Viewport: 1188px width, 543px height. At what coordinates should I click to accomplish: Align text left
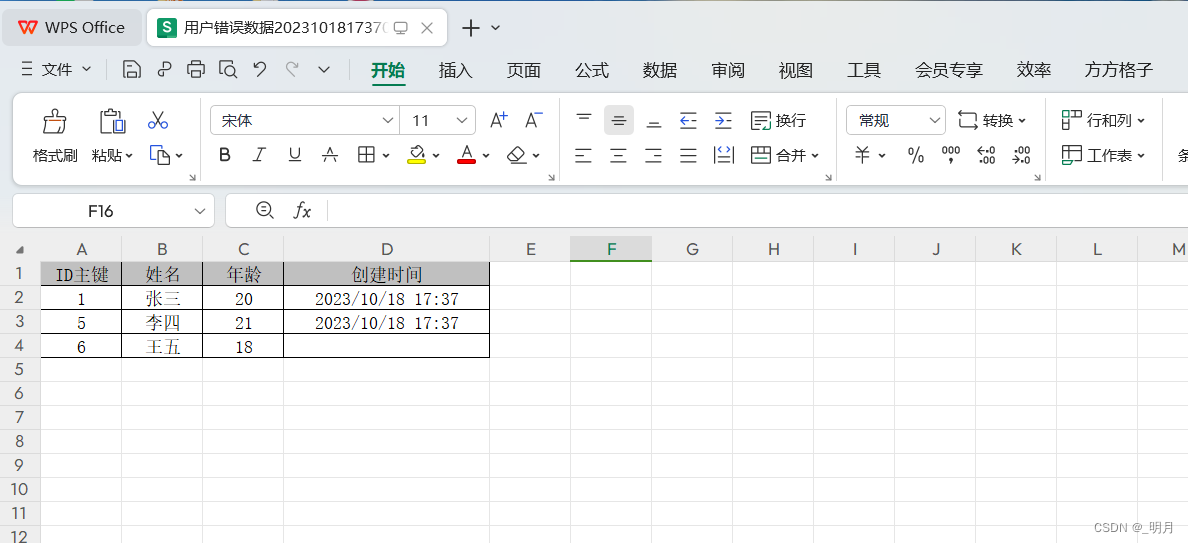point(583,155)
